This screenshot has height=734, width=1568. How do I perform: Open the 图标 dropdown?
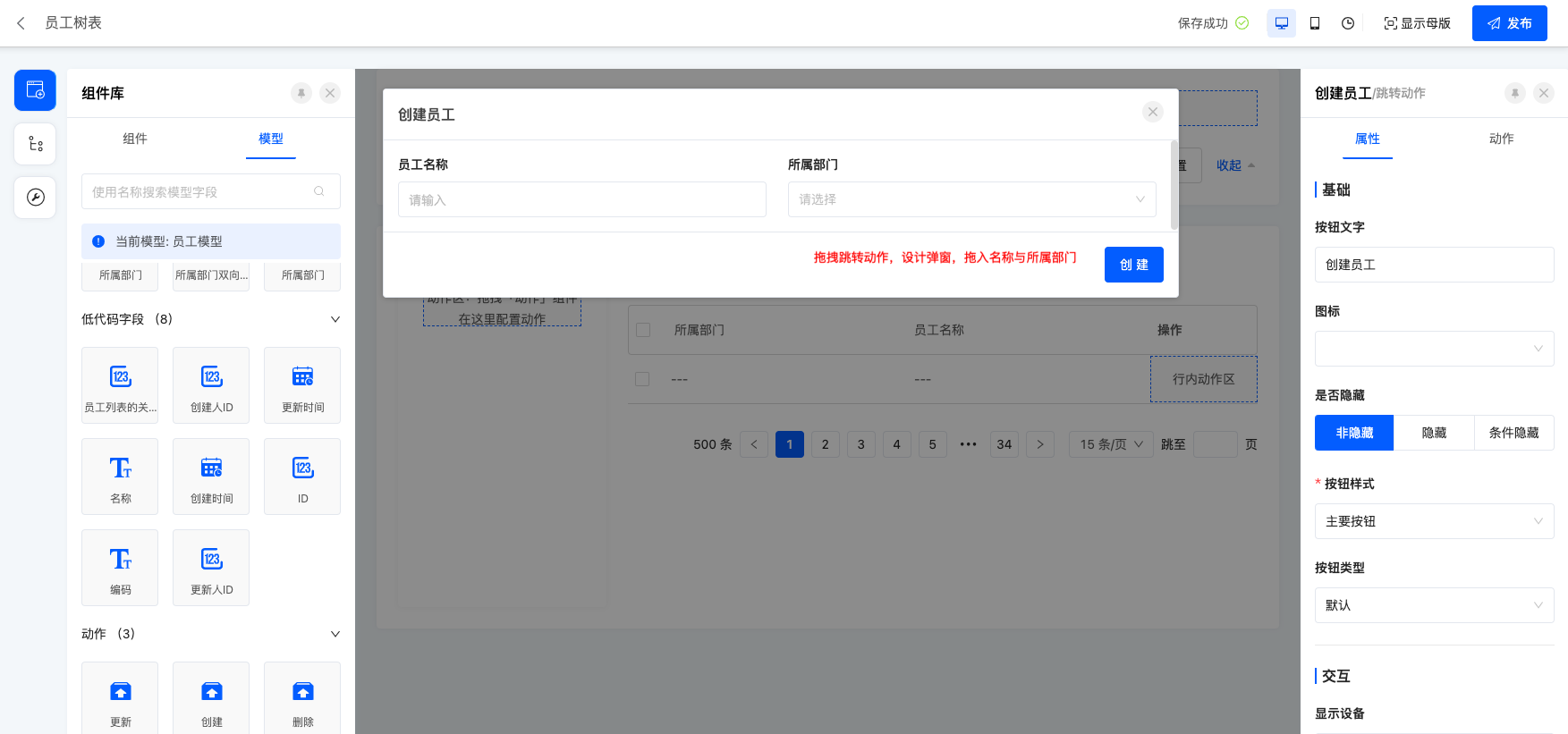[1435, 349]
